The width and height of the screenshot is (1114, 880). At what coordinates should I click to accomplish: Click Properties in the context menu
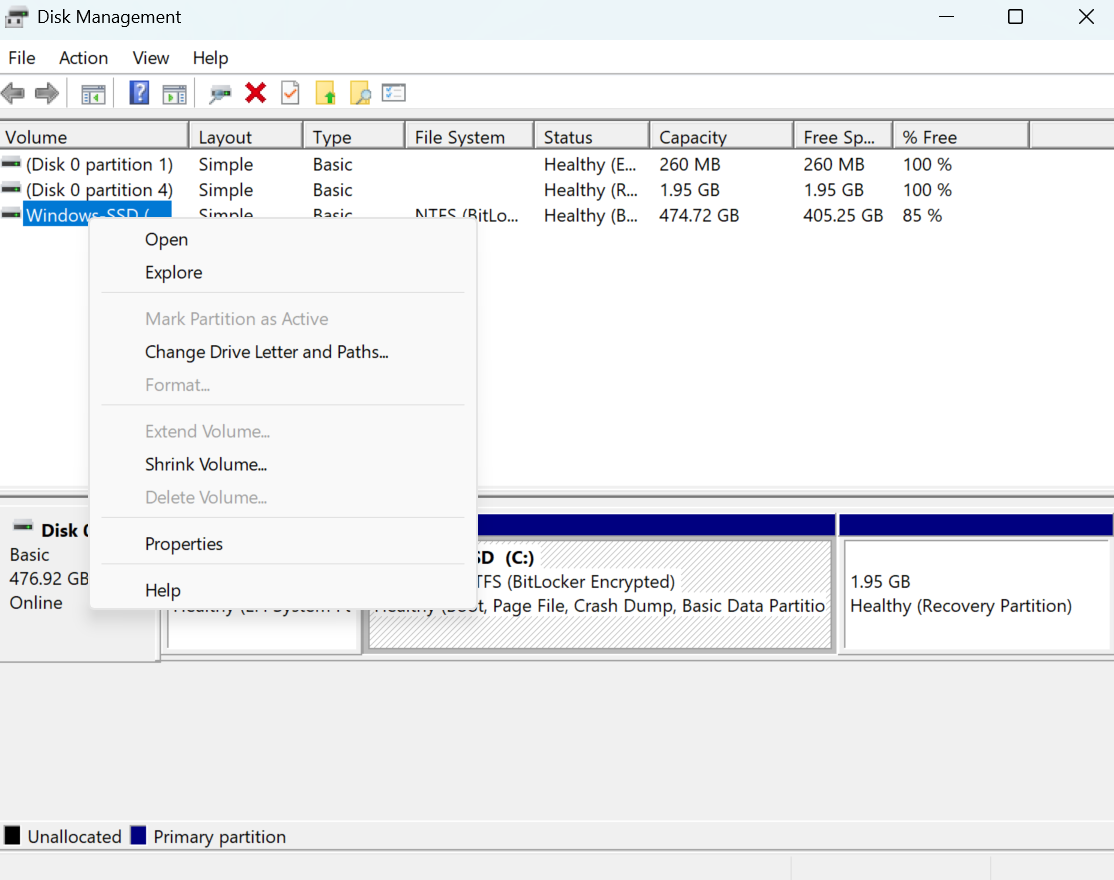(x=184, y=544)
